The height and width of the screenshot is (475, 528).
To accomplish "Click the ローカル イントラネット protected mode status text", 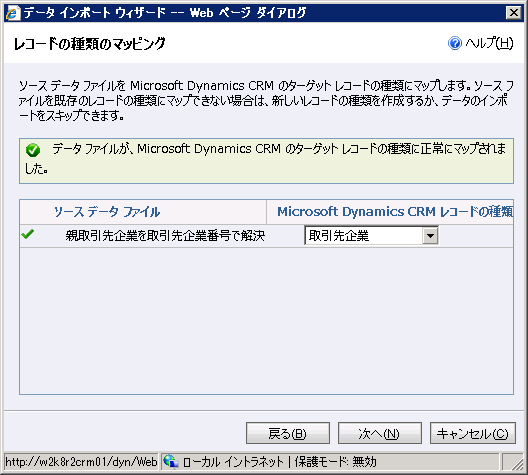I will 279,462.
